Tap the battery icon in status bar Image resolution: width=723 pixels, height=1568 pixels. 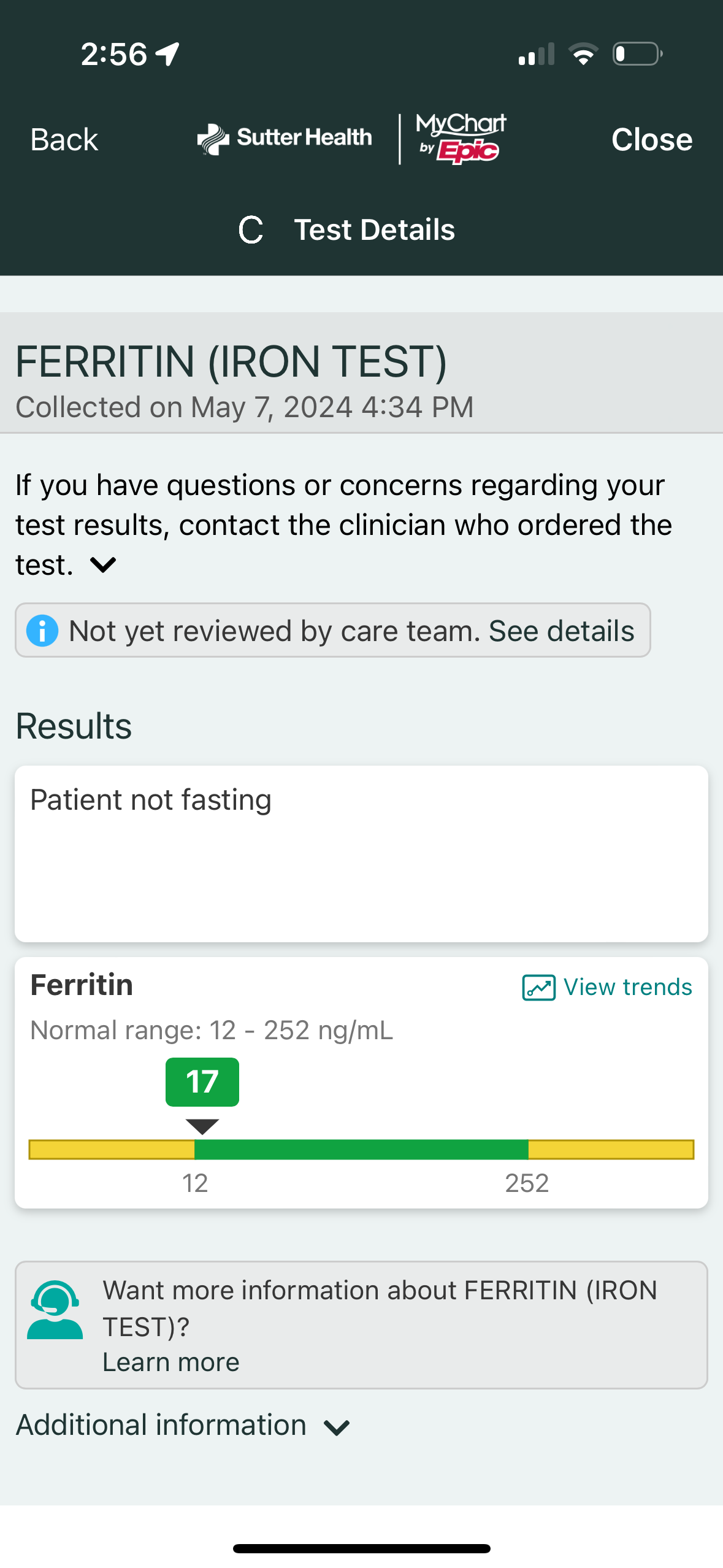coord(637,54)
